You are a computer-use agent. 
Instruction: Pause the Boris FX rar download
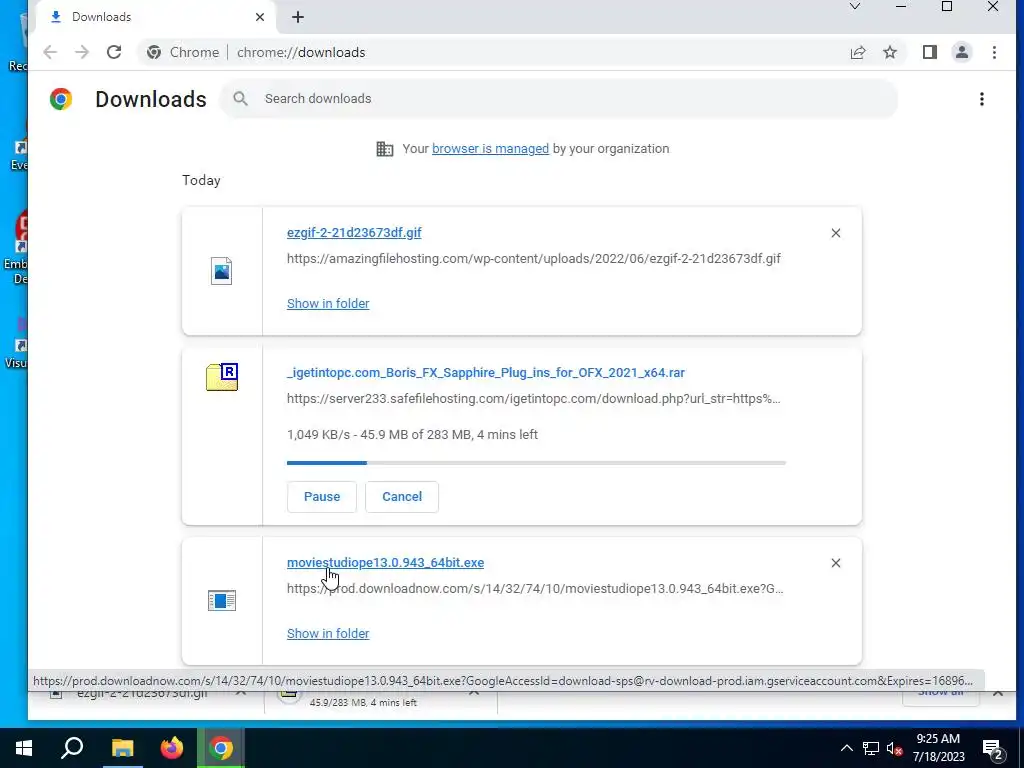click(322, 497)
